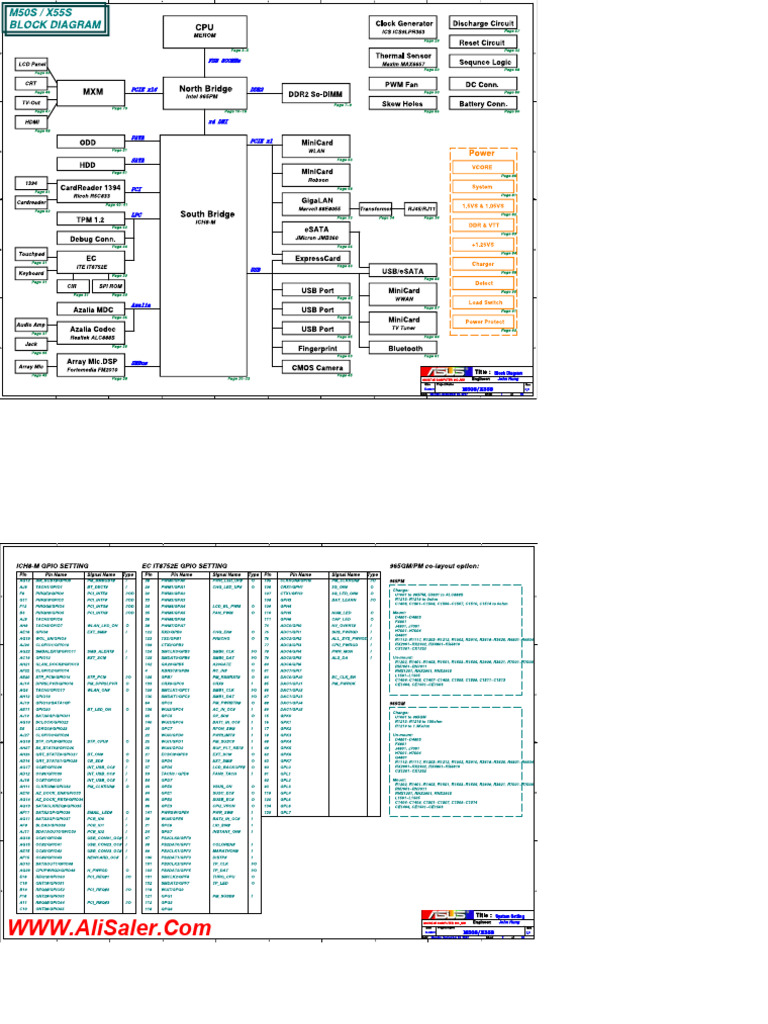Select the CMOS Camera block
This screenshot has height=1024, width=768.
(316, 367)
